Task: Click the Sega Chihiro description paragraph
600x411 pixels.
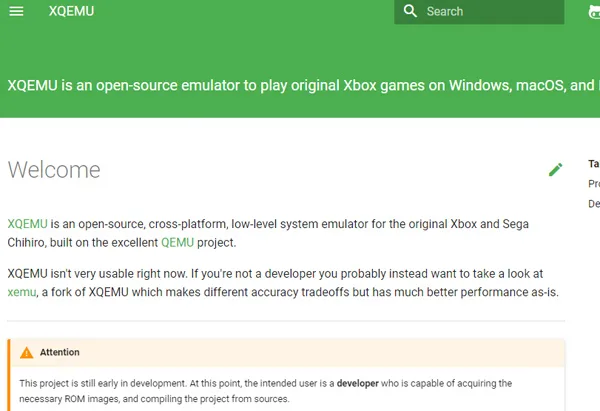Action: 268,233
